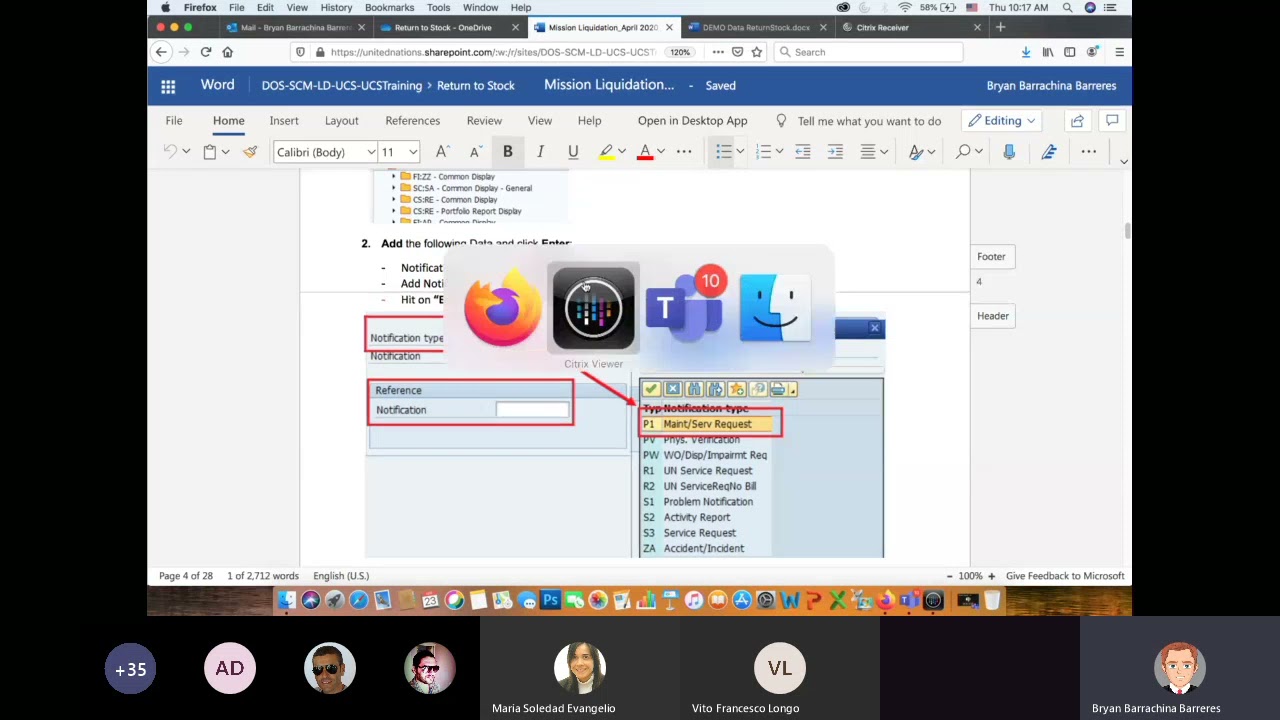Toggle Underline formatting
Viewport: 1280px width, 720px height.
click(x=573, y=152)
